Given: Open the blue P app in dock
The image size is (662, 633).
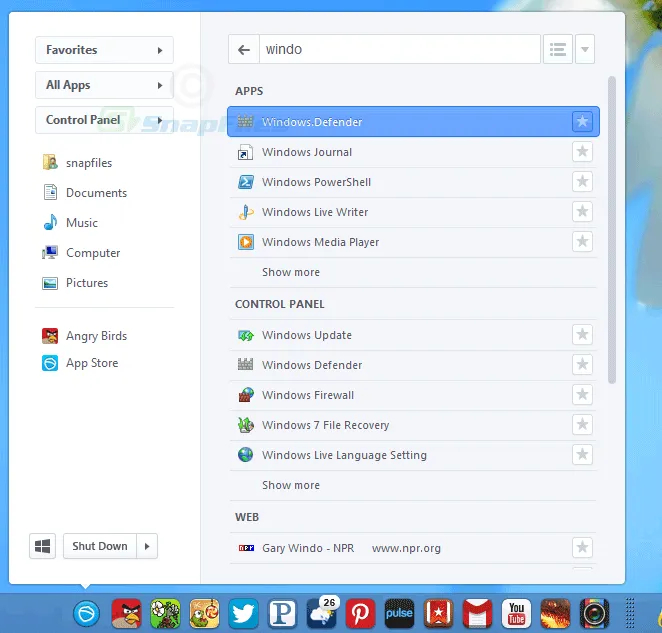Looking at the screenshot, I should 282,613.
